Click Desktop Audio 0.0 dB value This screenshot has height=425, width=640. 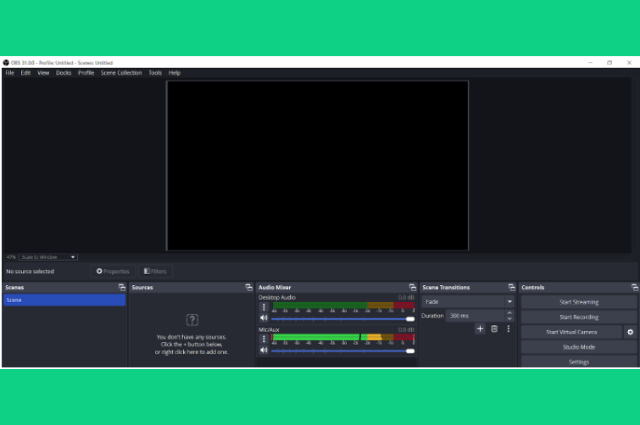coord(406,298)
